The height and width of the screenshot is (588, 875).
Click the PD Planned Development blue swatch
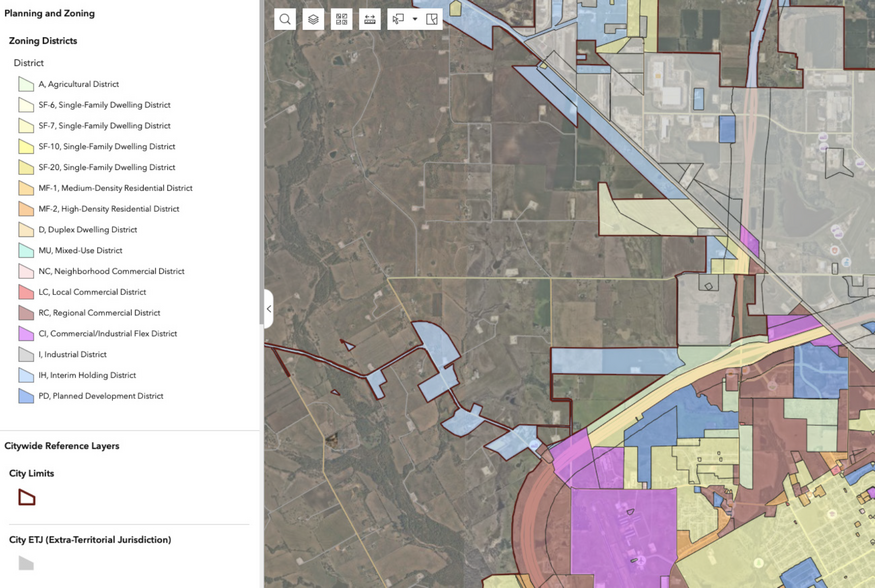26,396
